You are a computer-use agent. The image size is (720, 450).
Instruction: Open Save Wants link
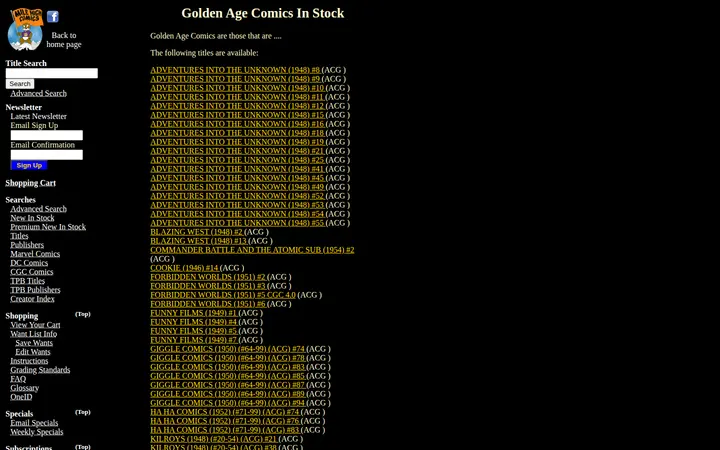(x=34, y=343)
